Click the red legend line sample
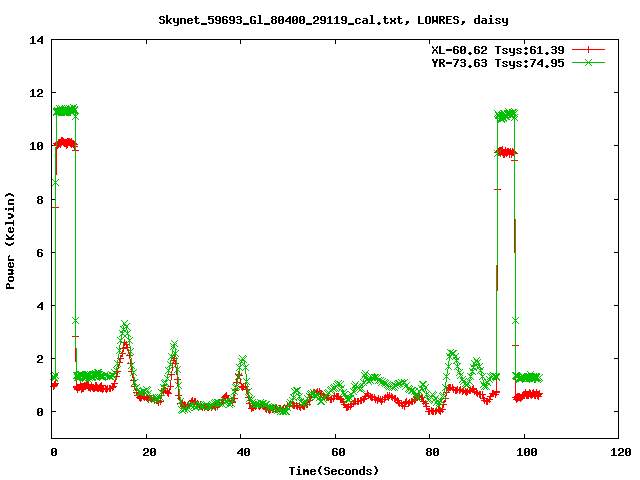This screenshot has height=480, width=640. click(588, 50)
